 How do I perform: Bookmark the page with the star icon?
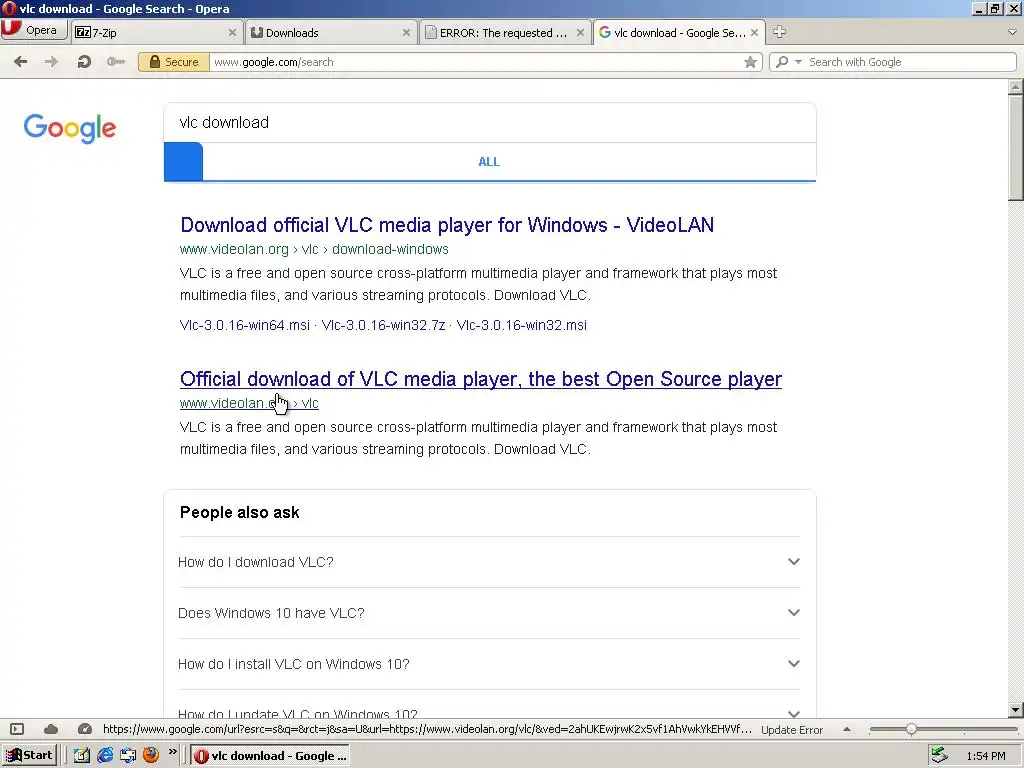point(750,62)
